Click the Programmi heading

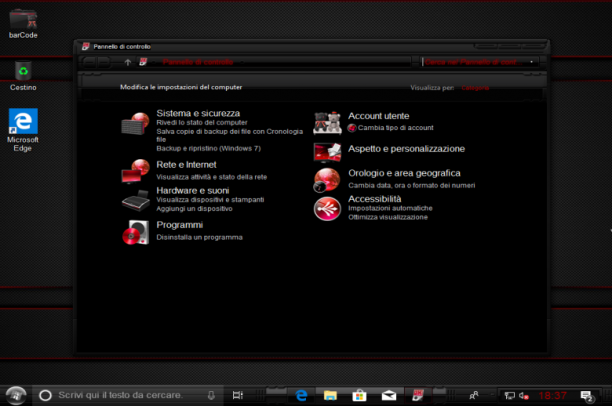point(180,225)
